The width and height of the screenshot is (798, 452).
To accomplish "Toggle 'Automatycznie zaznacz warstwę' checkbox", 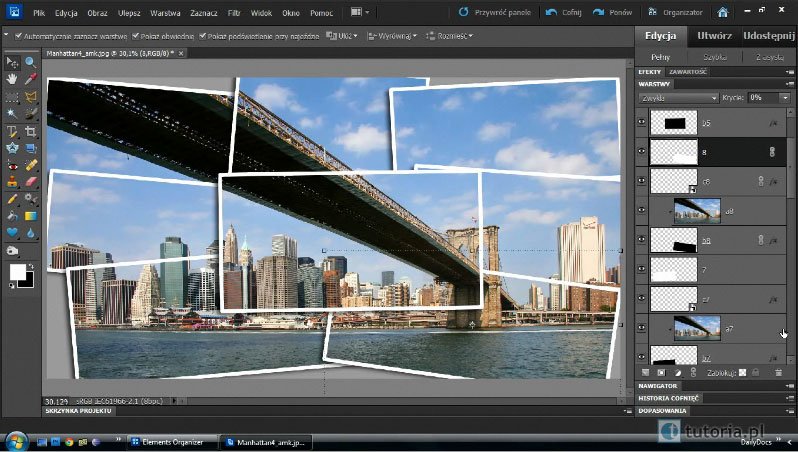I will coord(20,36).
